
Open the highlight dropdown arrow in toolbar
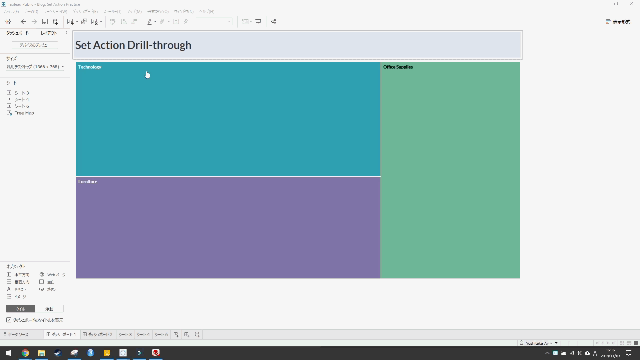156,22
